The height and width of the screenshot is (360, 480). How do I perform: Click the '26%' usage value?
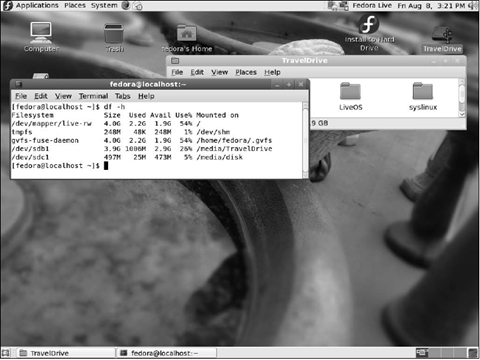tap(186, 149)
